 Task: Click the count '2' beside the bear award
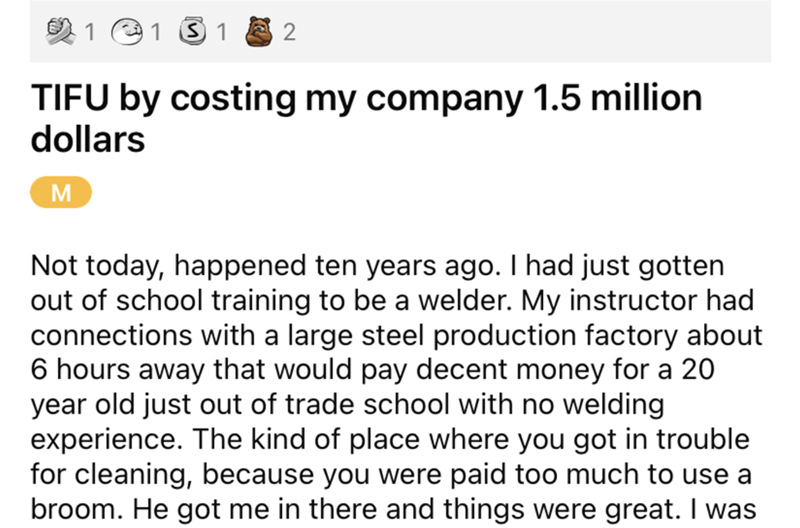click(x=289, y=33)
